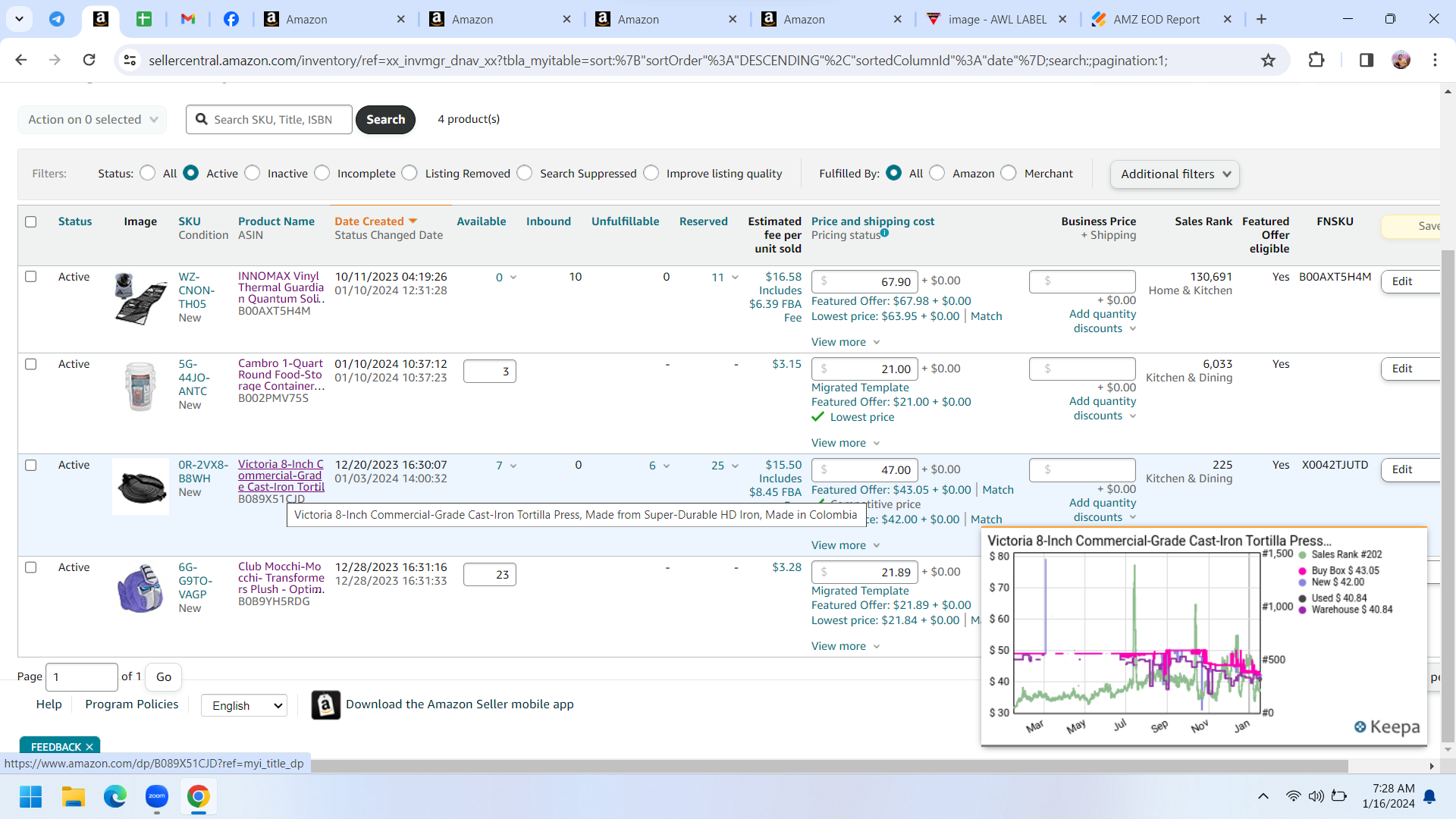Viewport: 1456px width, 819px height.
Task: Edit the Cambro available quantity field
Action: click(490, 371)
